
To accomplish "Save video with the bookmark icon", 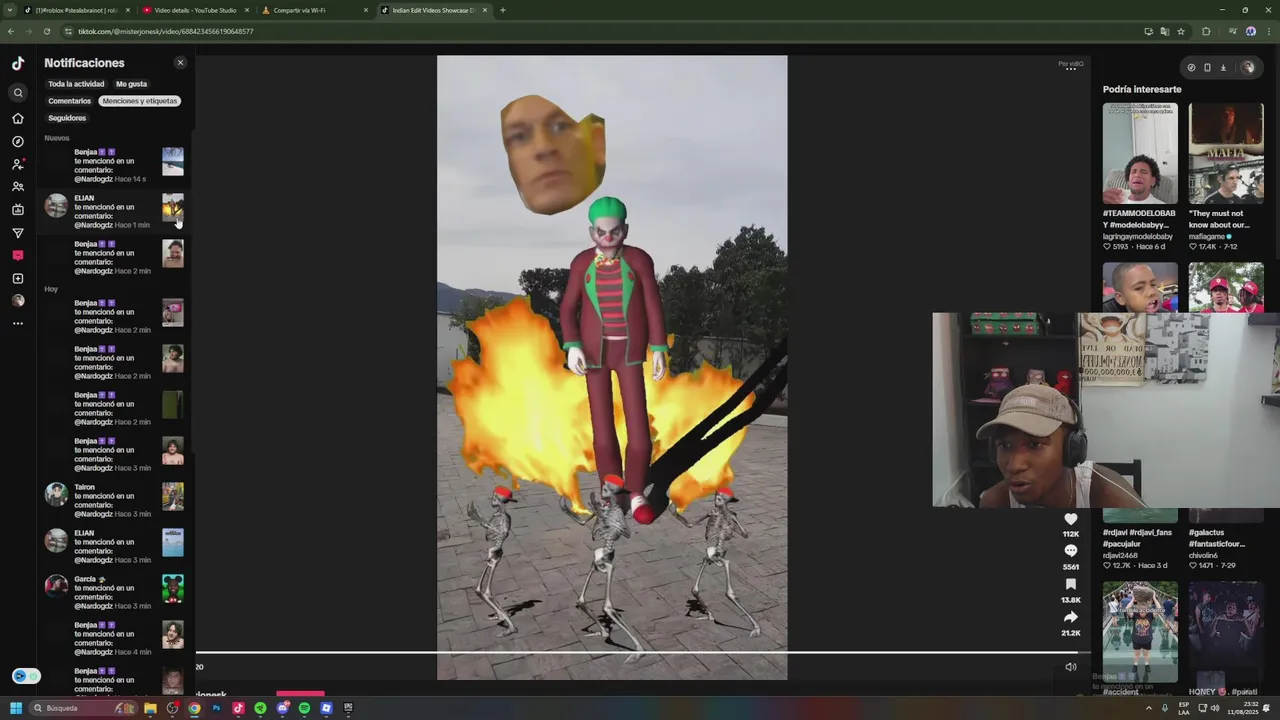I will tap(1071, 584).
